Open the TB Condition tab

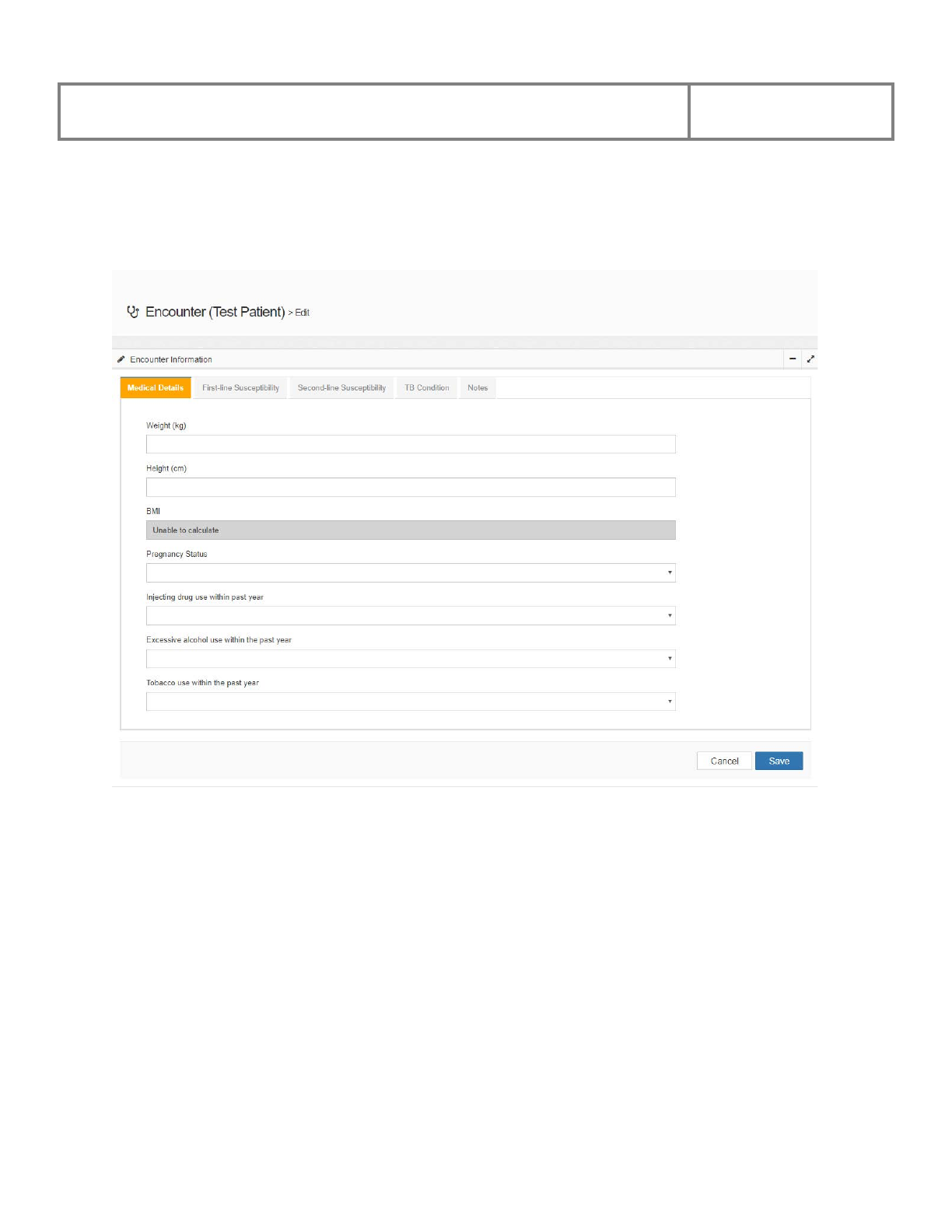coord(426,387)
